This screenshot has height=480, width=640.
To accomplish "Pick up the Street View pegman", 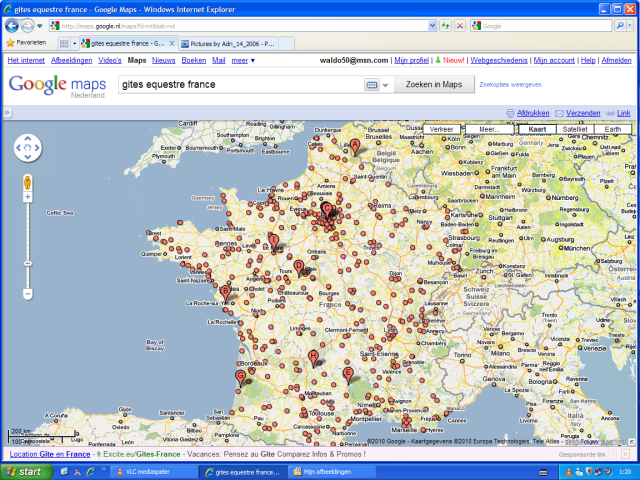I will click(27, 182).
